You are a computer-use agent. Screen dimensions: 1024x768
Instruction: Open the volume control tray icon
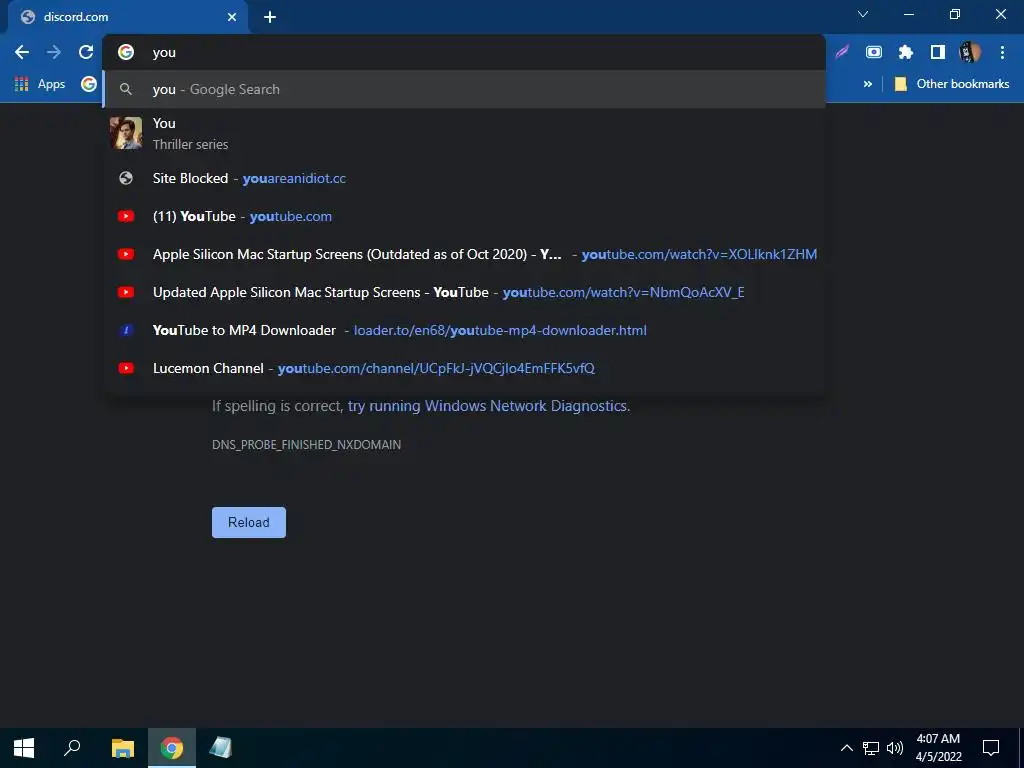(895, 748)
